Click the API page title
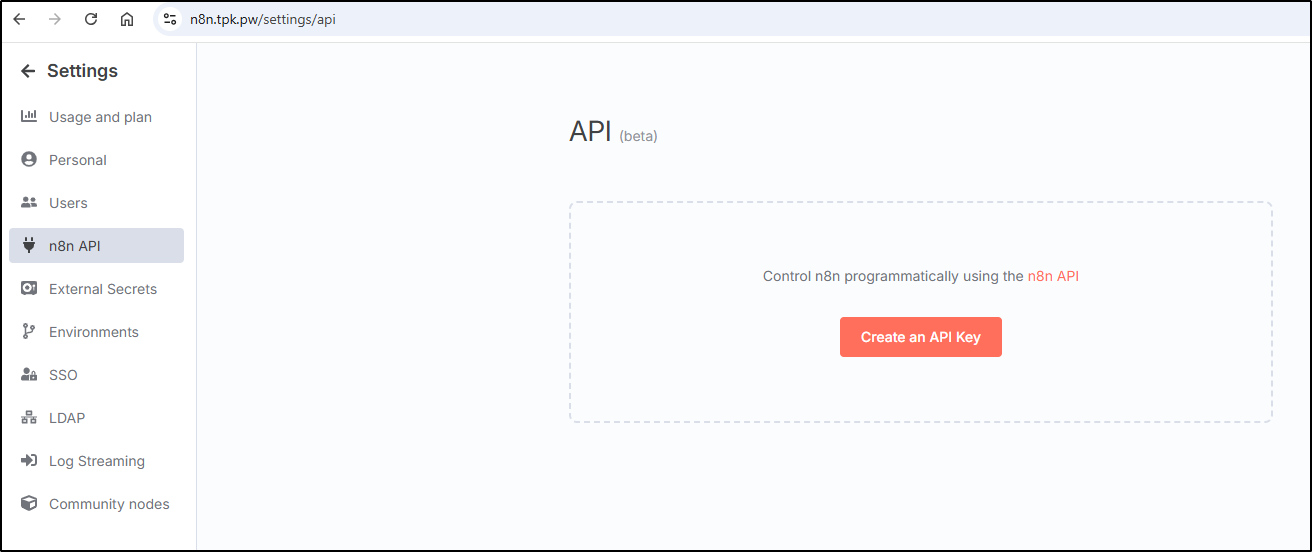Image resolution: width=1312 pixels, height=552 pixels. point(590,131)
